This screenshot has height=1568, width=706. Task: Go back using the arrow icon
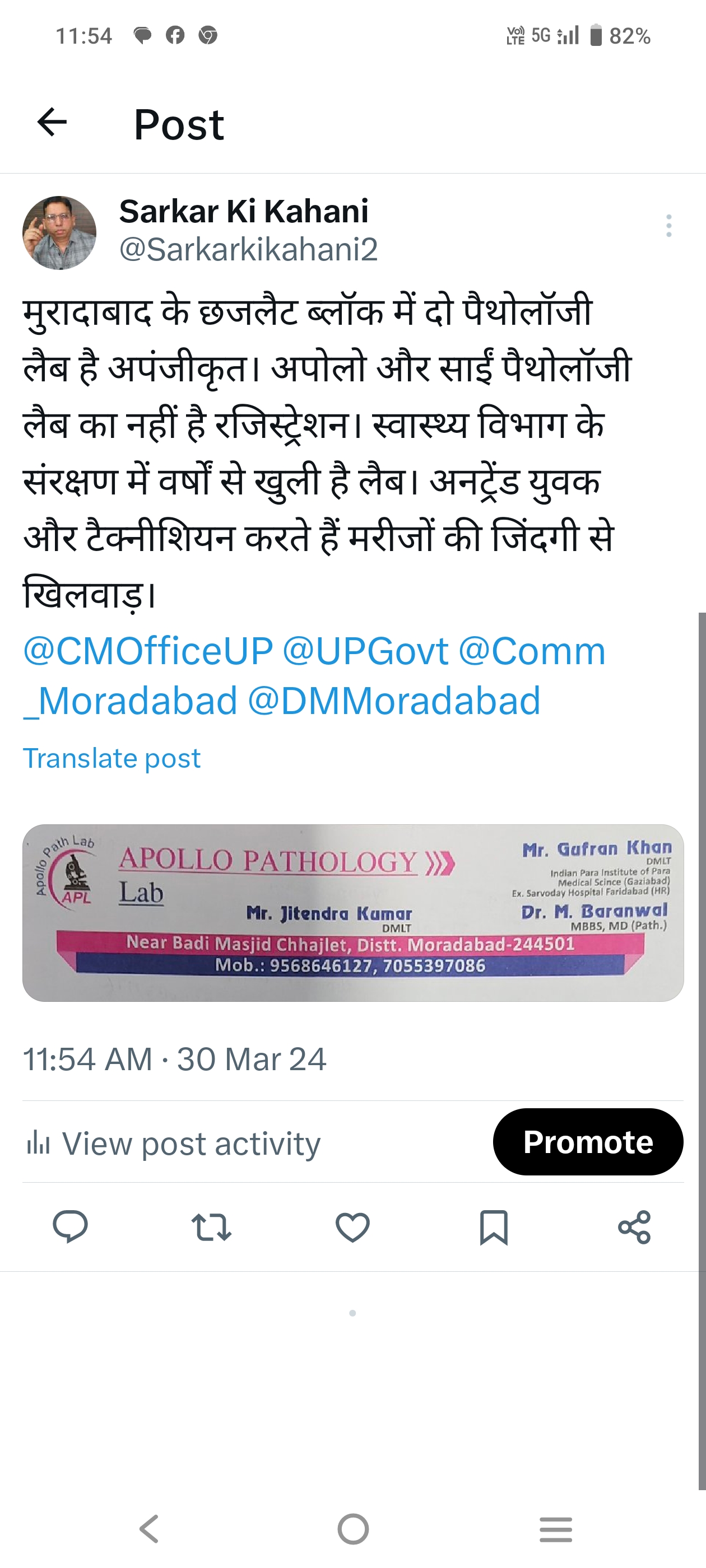point(52,122)
